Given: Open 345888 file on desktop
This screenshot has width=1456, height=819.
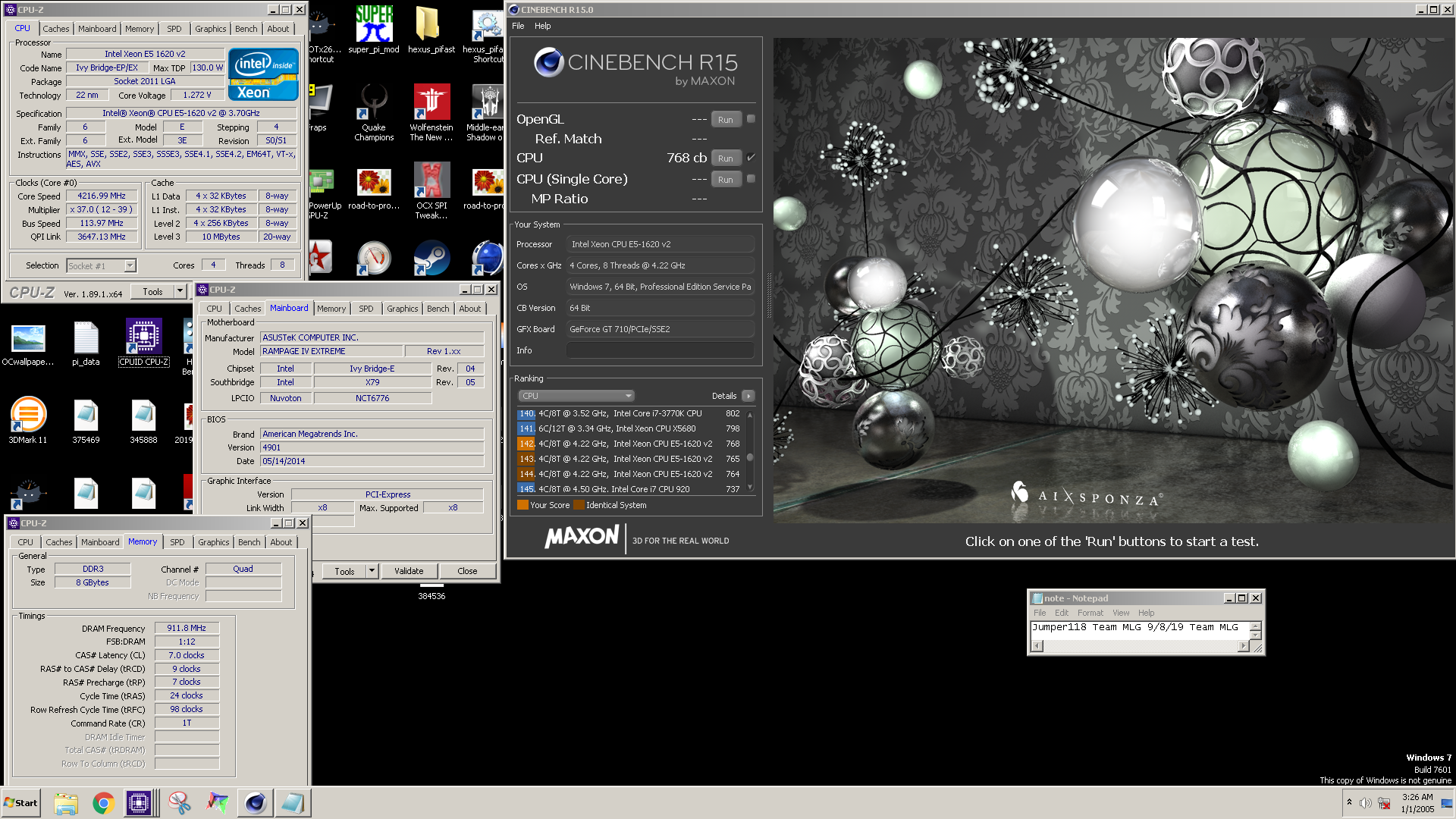Looking at the screenshot, I should tap(143, 421).
